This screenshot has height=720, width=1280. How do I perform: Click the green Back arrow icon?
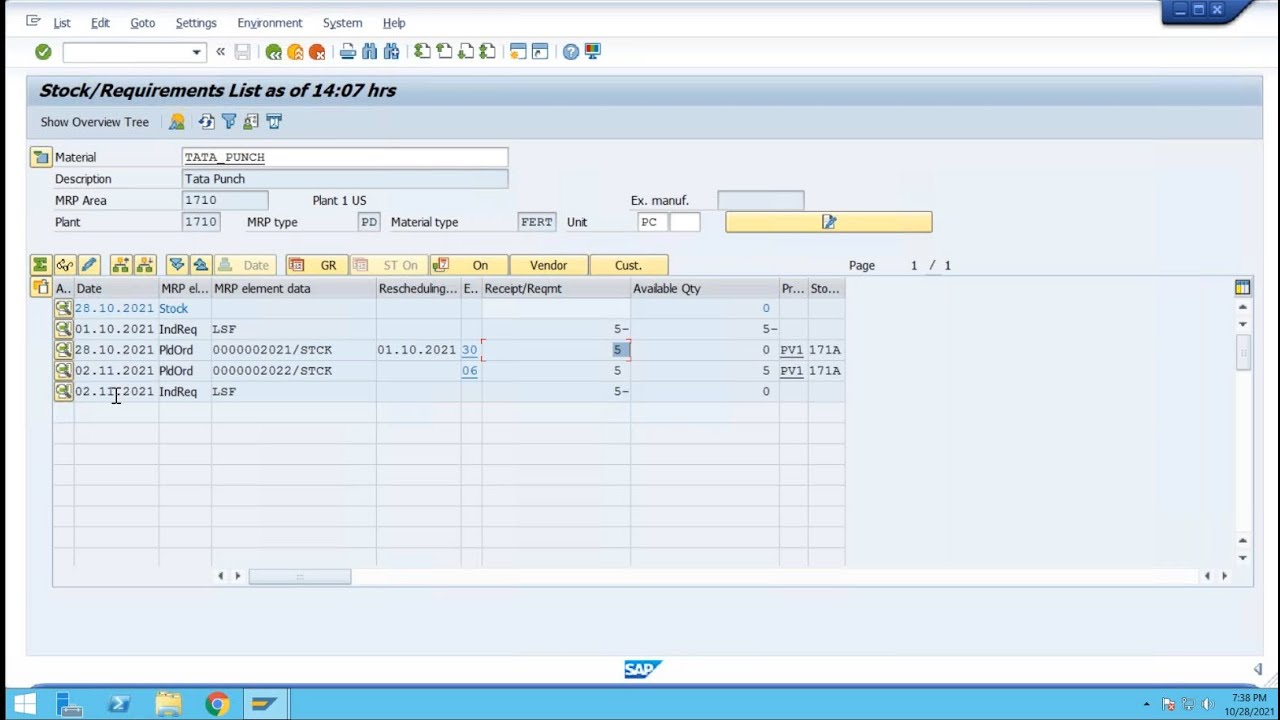[273, 52]
